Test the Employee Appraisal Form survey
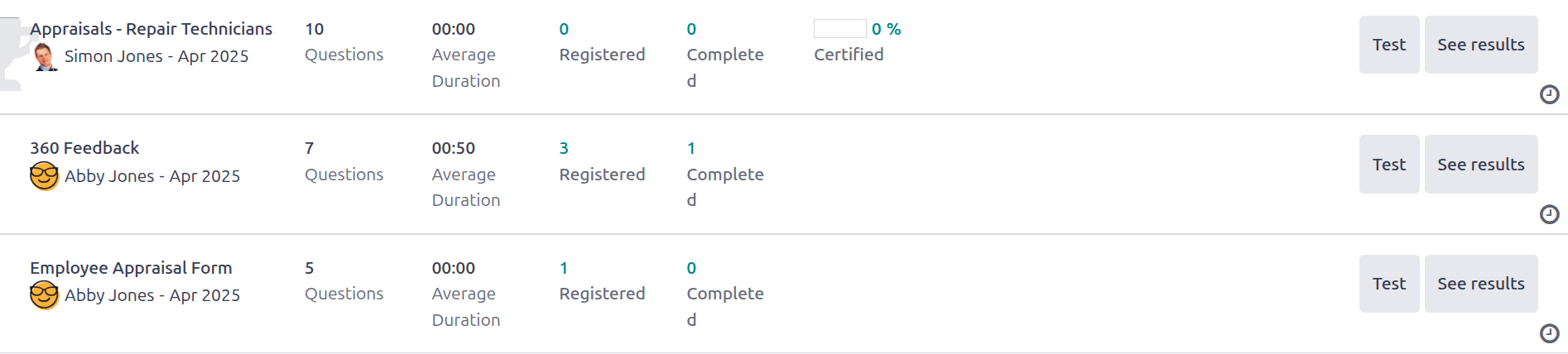Viewport: 1568px width, 354px height. click(x=1388, y=284)
